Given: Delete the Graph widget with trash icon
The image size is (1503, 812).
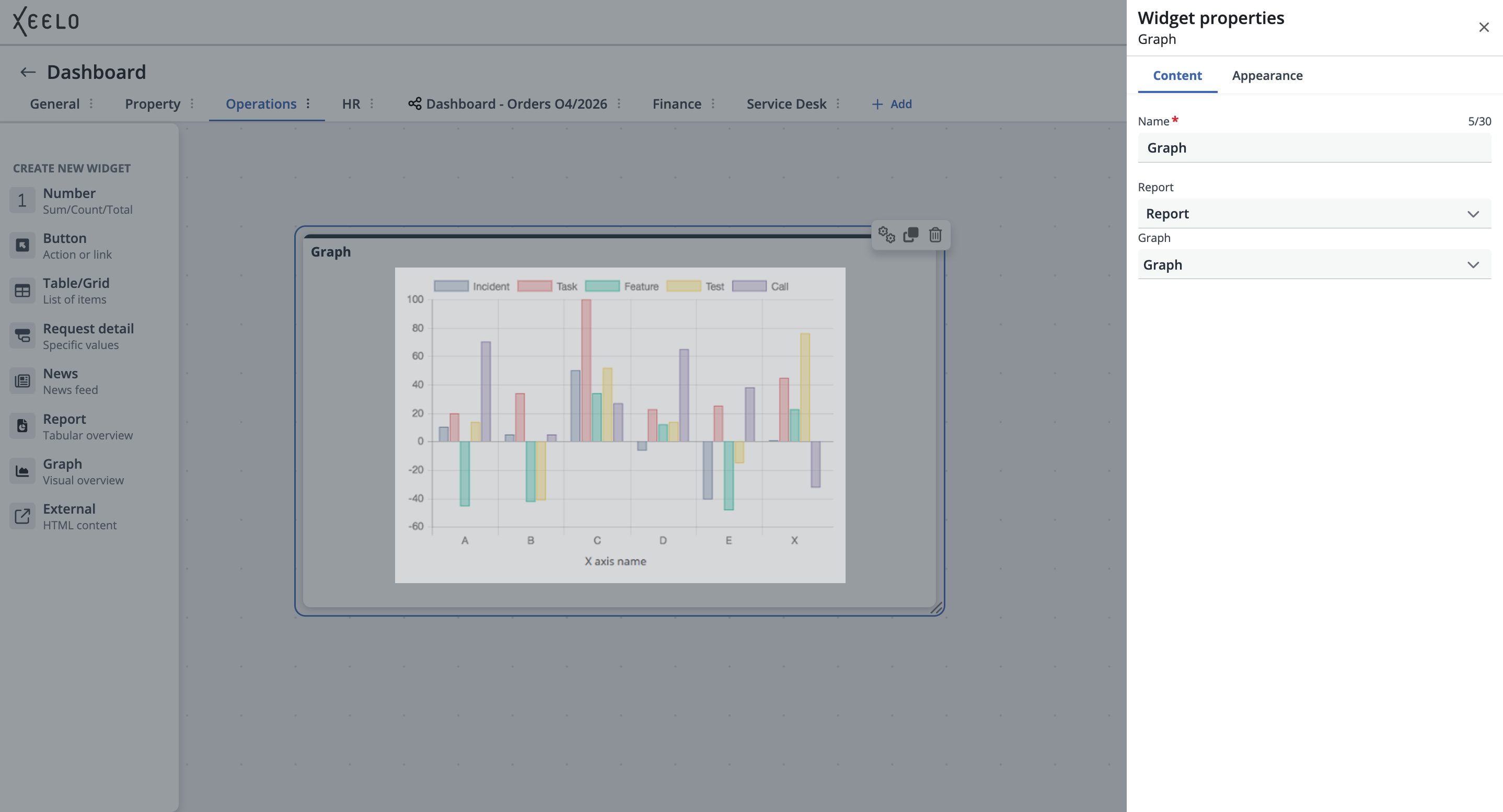Looking at the screenshot, I should pyautogui.click(x=935, y=235).
